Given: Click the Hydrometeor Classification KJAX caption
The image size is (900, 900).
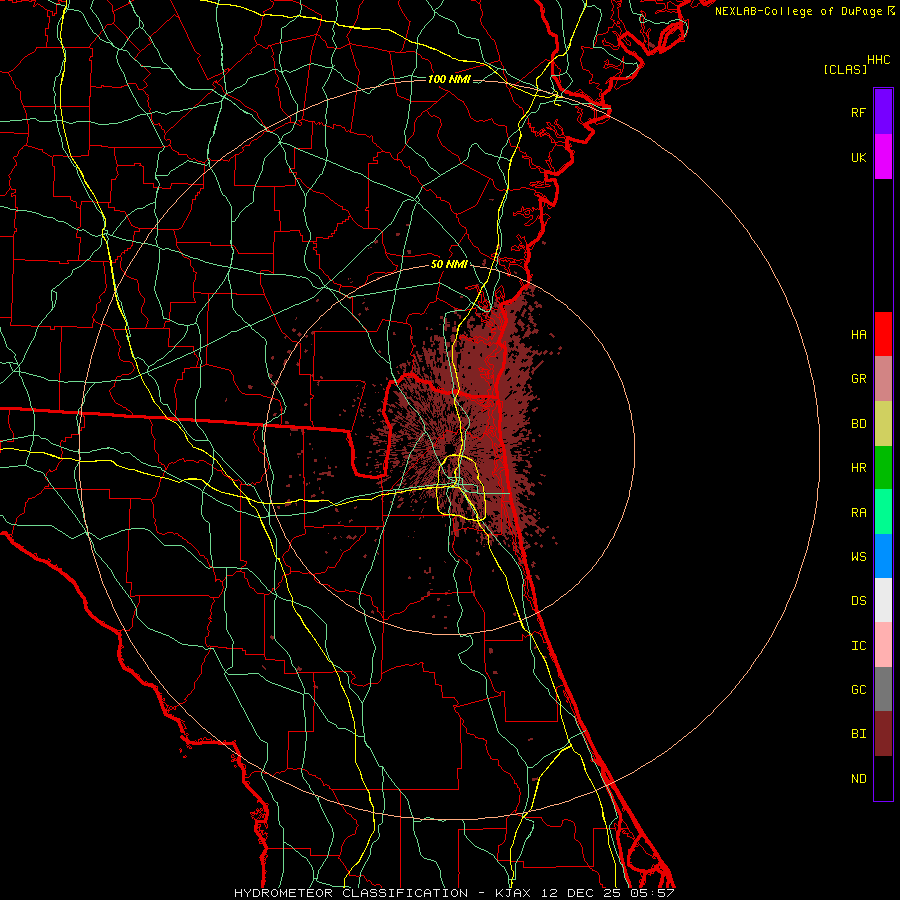Looking at the screenshot, I should click(454, 893).
